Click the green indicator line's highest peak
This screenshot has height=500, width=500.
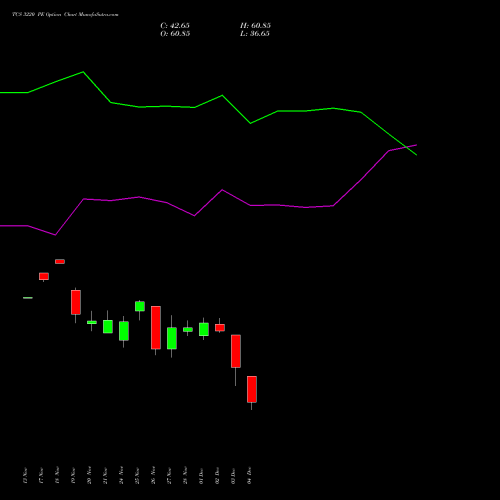click(x=83, y=72)
